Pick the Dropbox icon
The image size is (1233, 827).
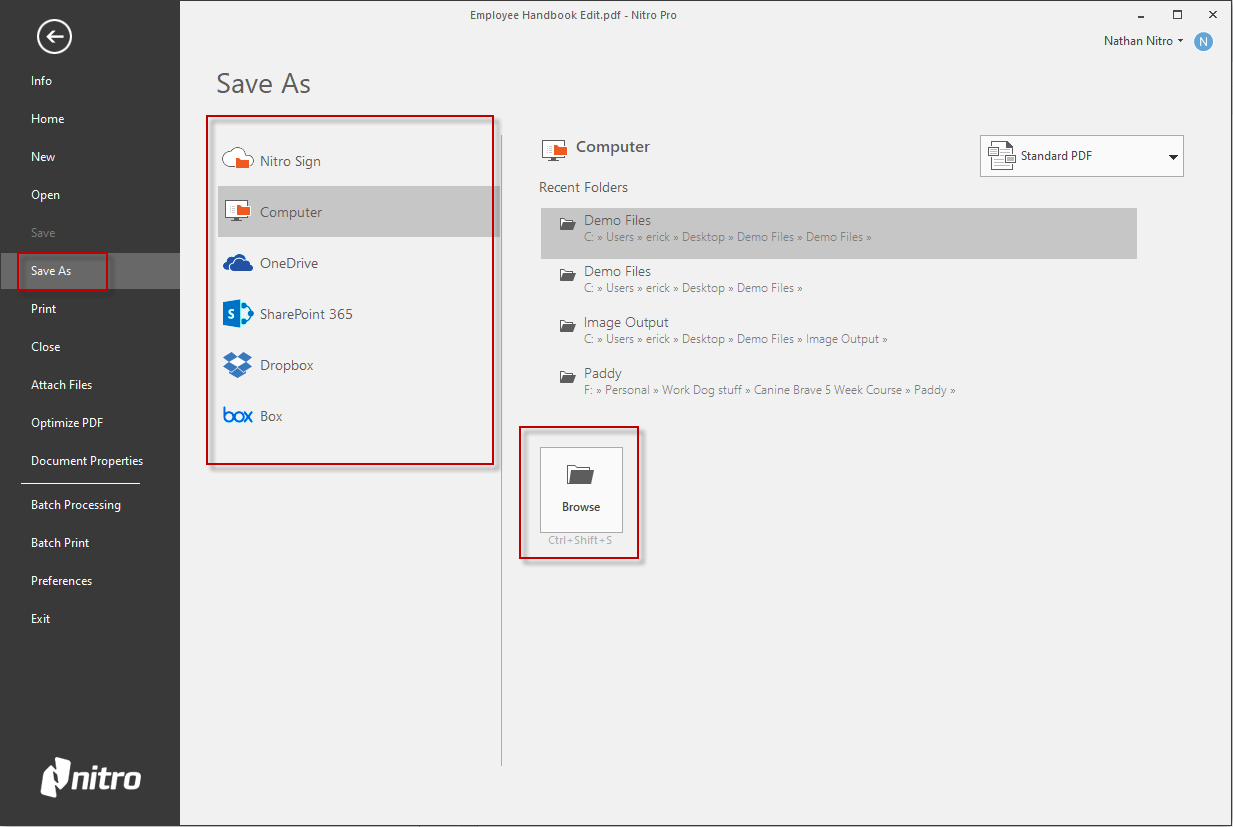[x=237, y=365]
